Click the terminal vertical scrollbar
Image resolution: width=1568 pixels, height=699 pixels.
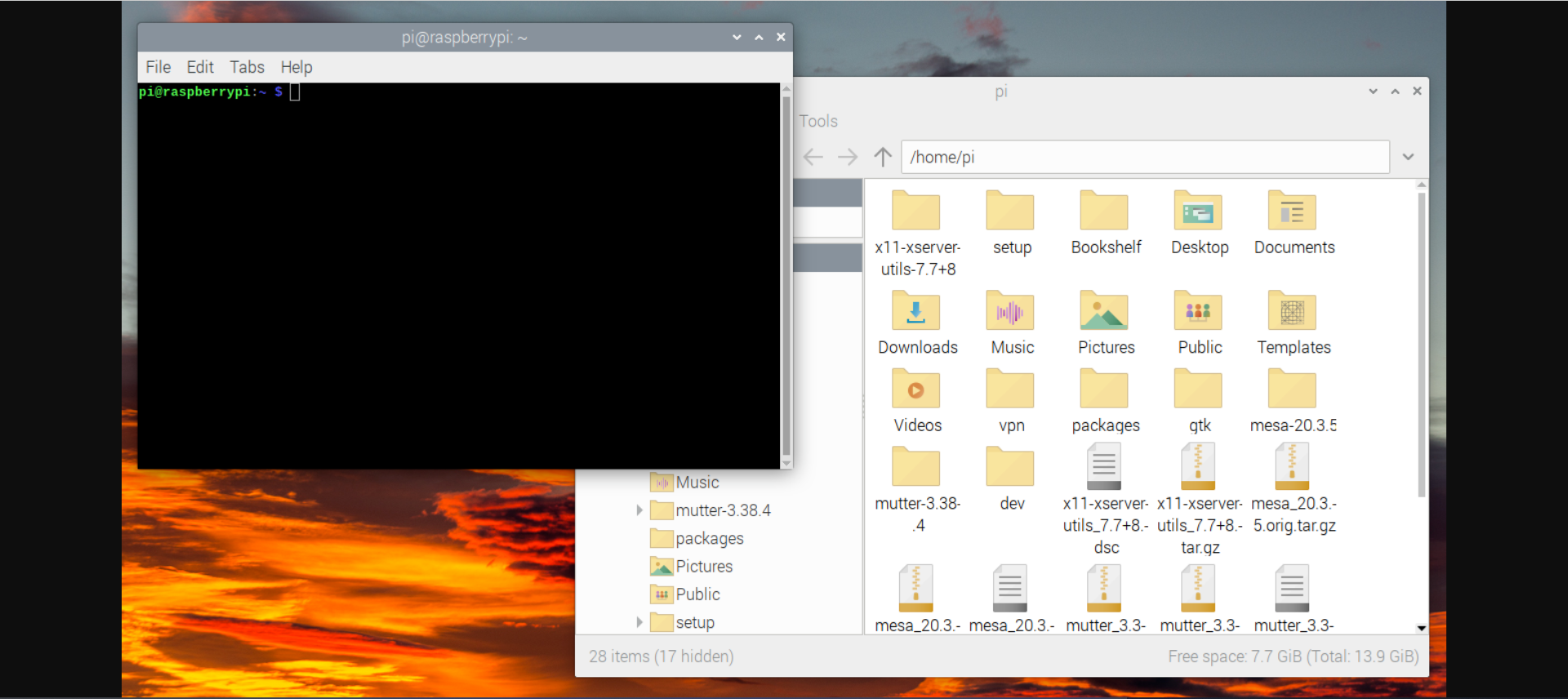point(786,276)
